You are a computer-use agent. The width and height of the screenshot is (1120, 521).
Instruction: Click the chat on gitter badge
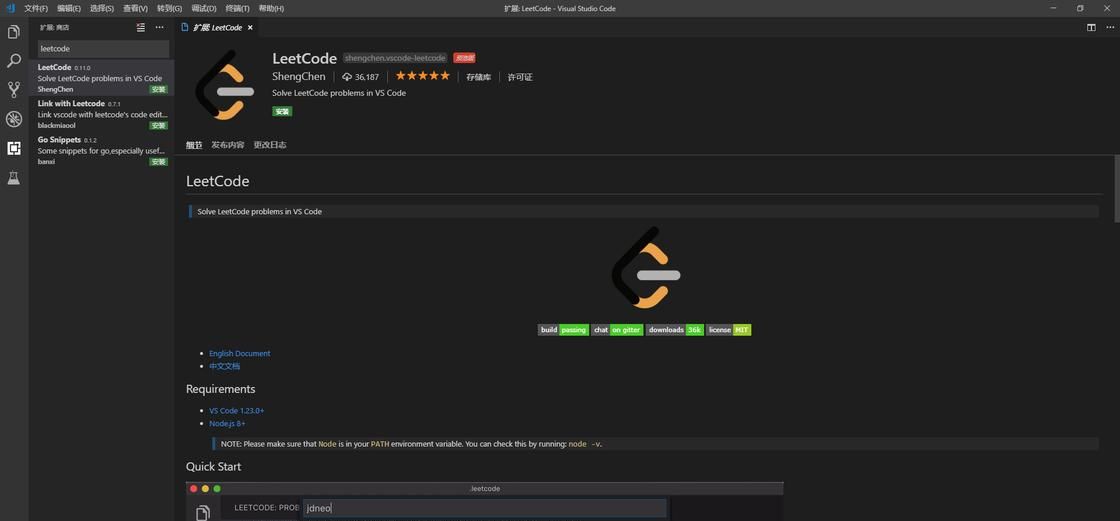[x=617, y=329]
